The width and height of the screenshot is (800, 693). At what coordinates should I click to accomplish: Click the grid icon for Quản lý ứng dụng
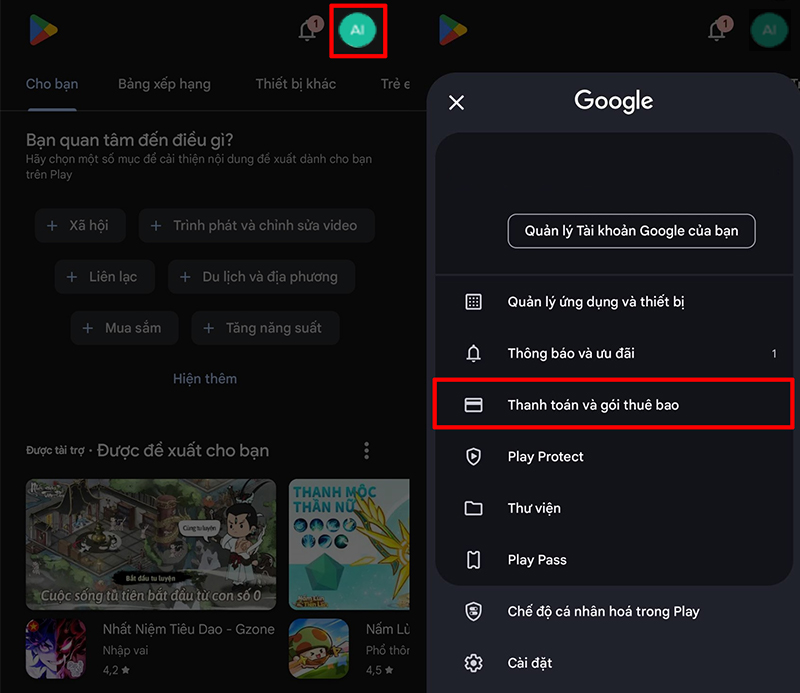pos(474,302)
